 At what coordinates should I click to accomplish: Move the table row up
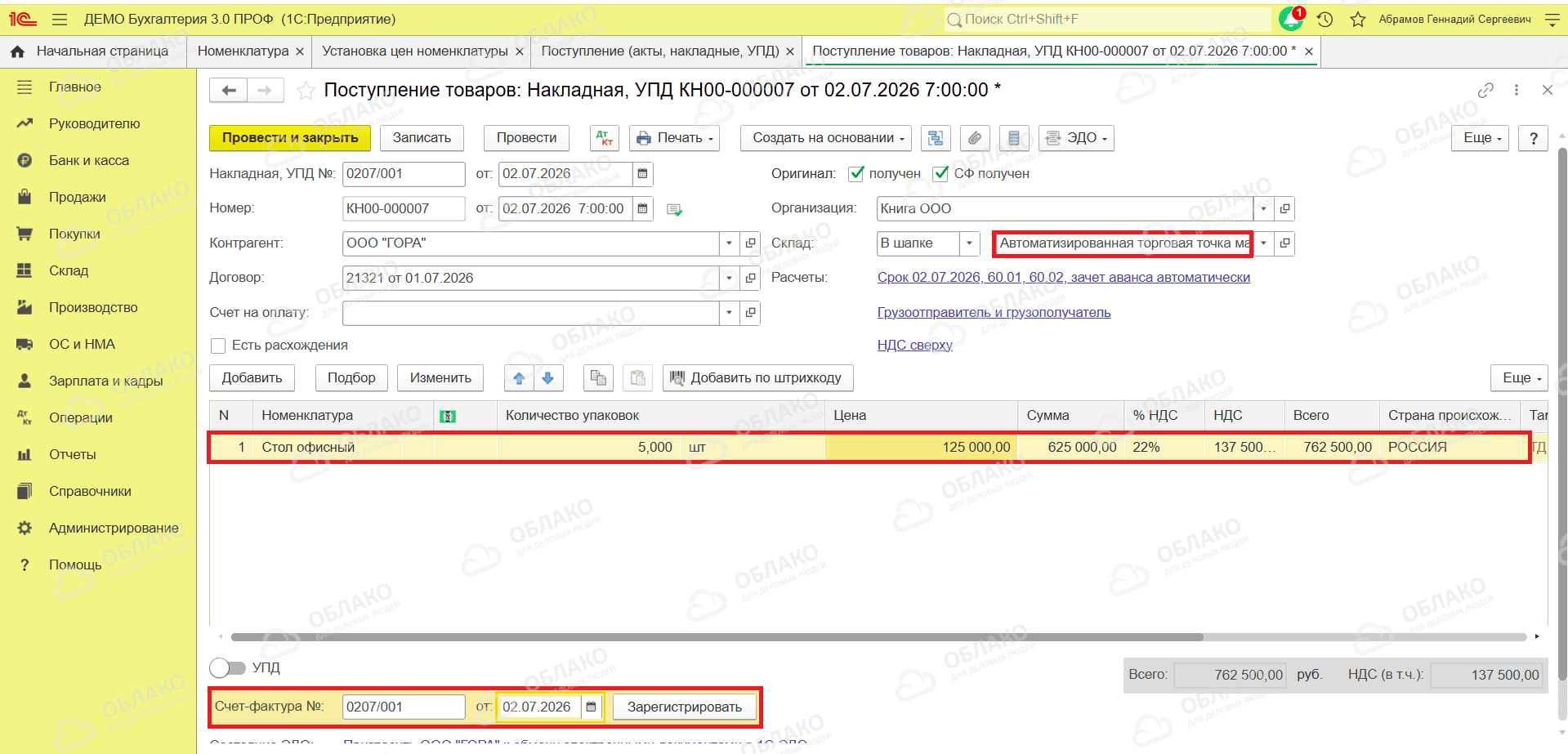click(519, 378)
